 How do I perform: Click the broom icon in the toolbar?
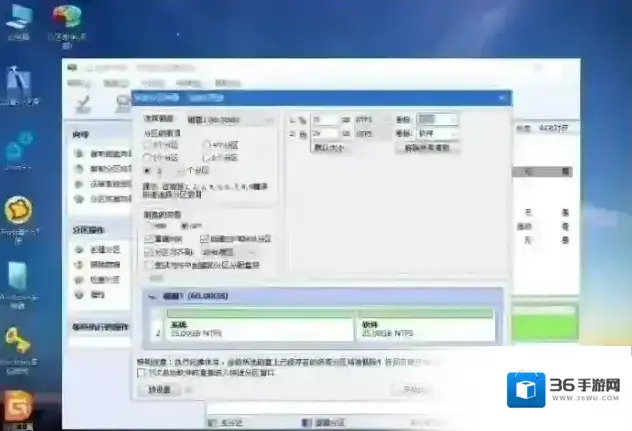85,101
